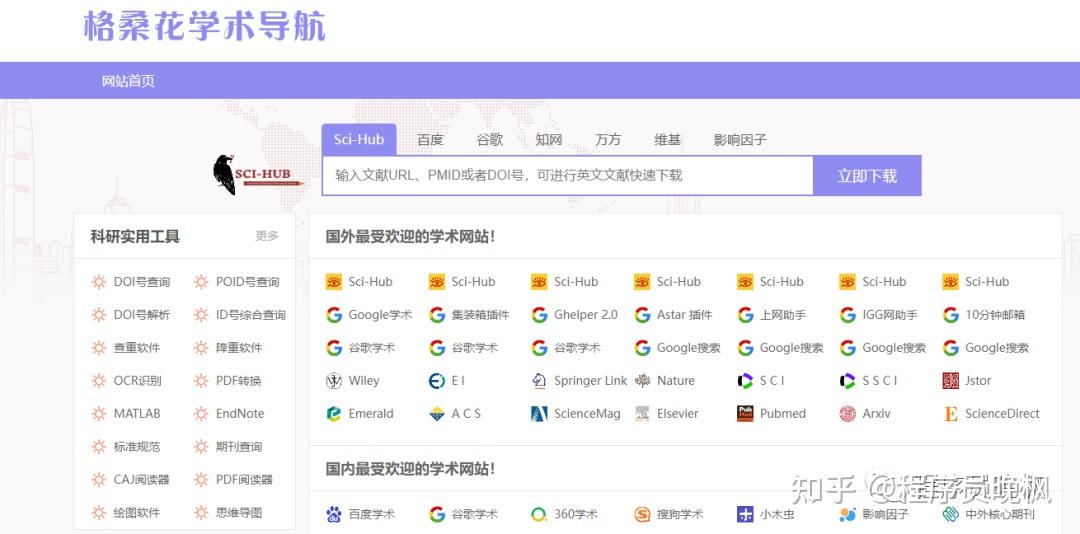
Task: Open the CAJ阅读器 link
Action: pyautogui.click(x=141, y=480)
